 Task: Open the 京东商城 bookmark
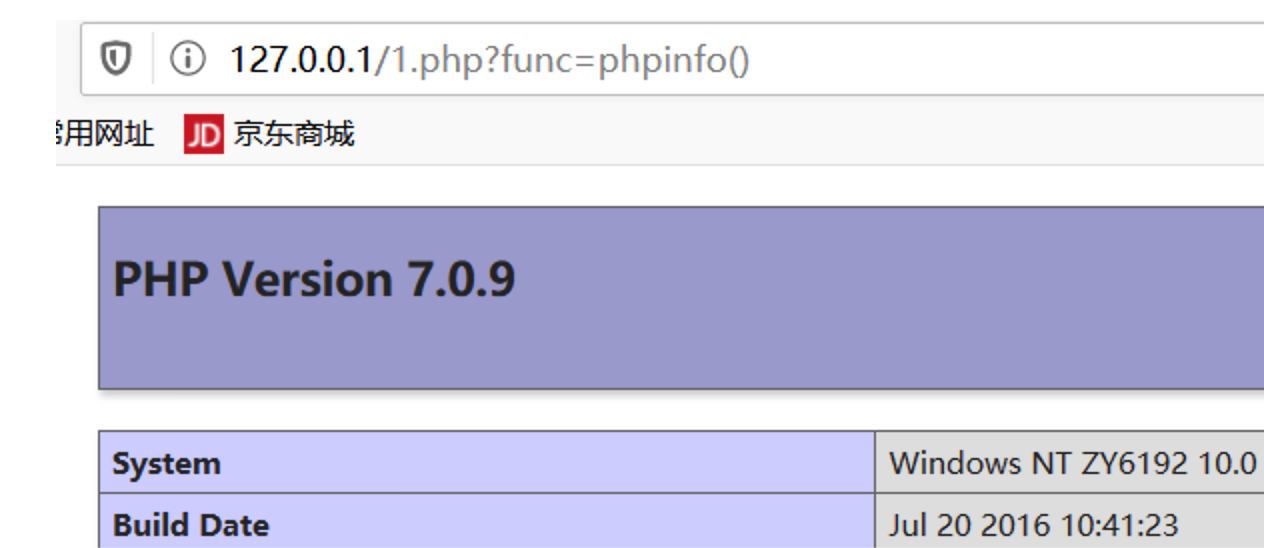point(293,134)
